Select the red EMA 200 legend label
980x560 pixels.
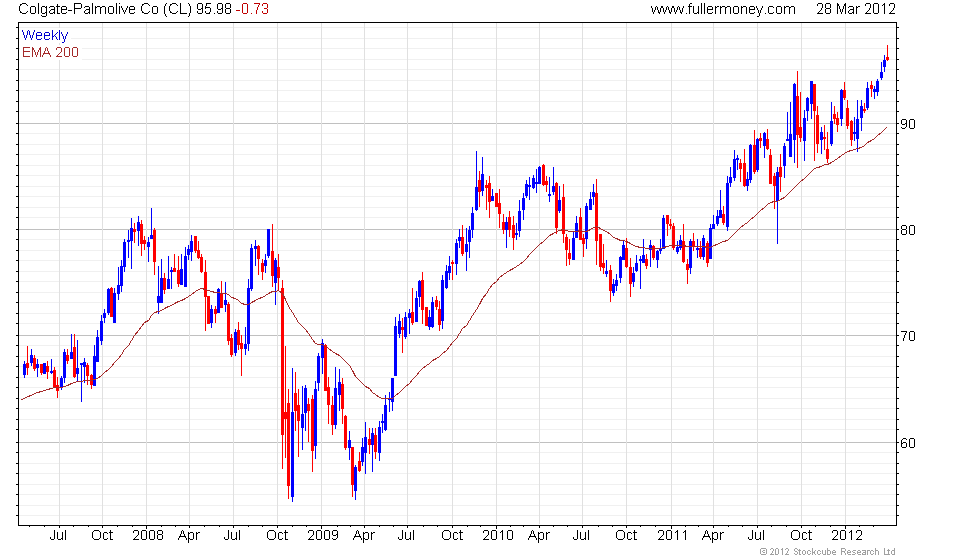51,52
